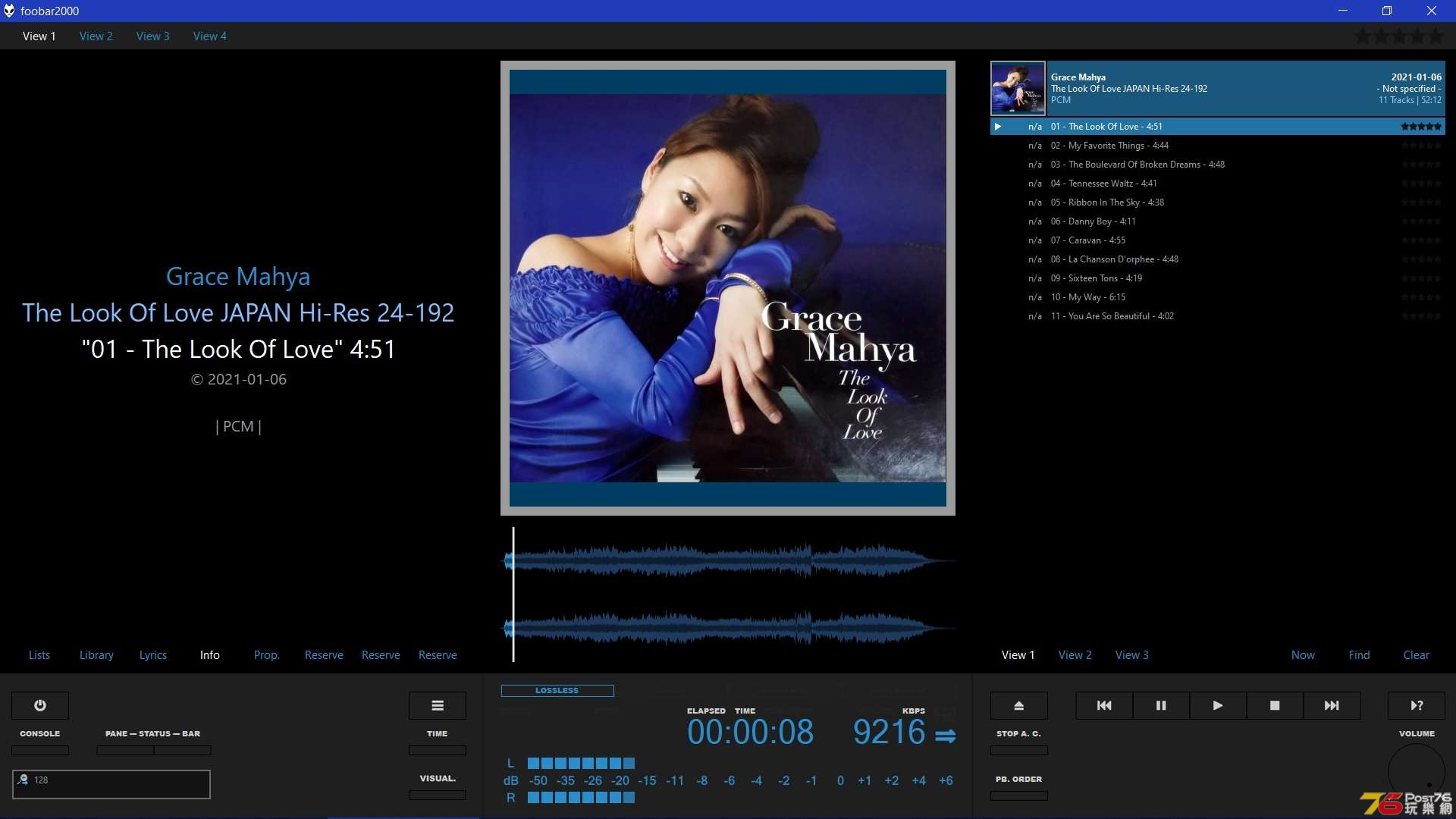
Task: Toggle the left half of the PANE — STATUS — BAR switch
Action: tap(125, 750)
